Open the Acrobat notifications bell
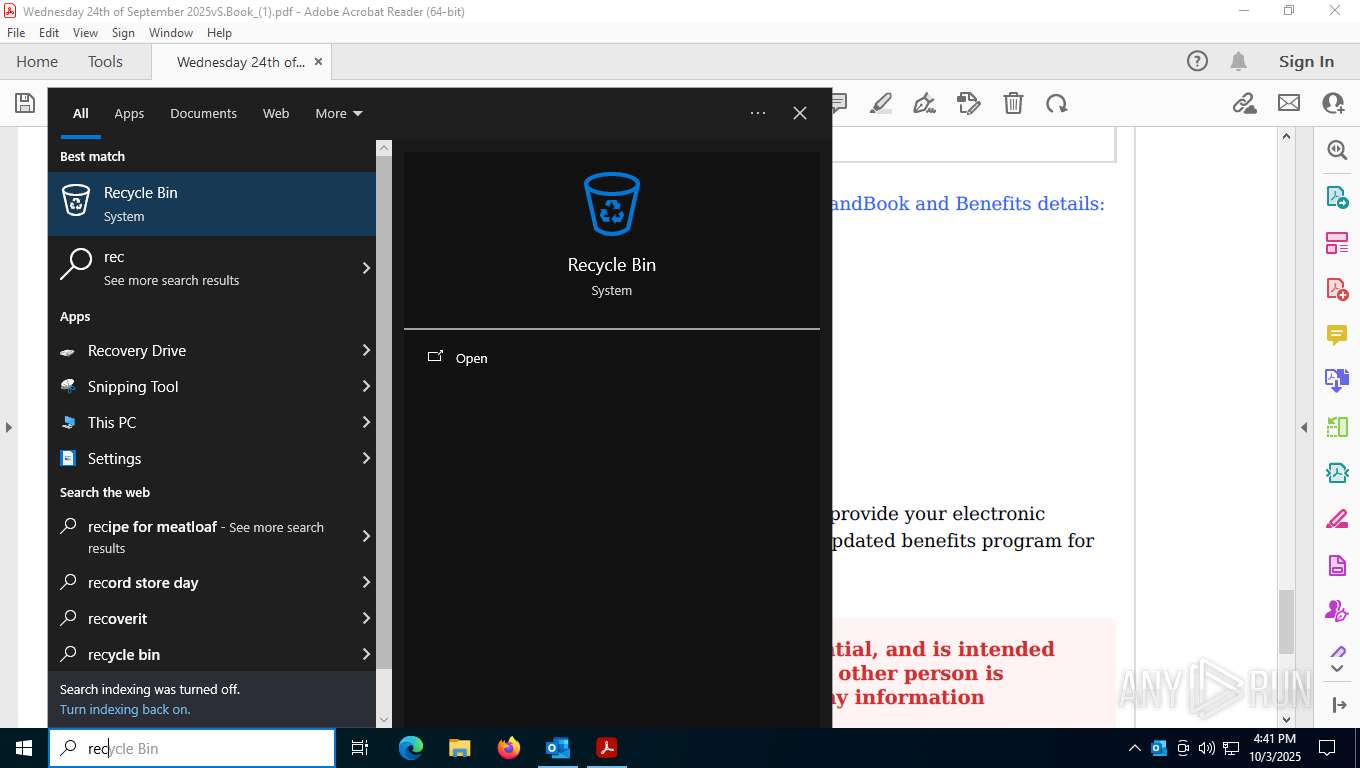This screenshot has width=1360, height=768. point(1238,61)
